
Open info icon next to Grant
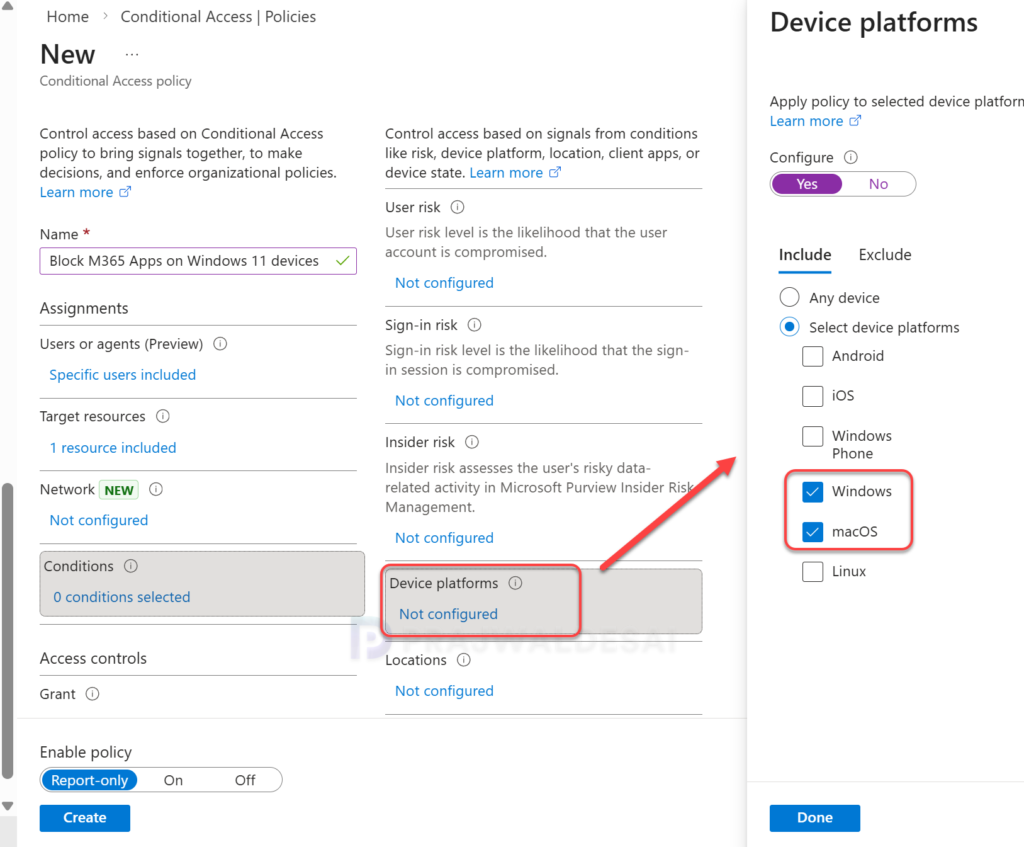pos(93,694)
